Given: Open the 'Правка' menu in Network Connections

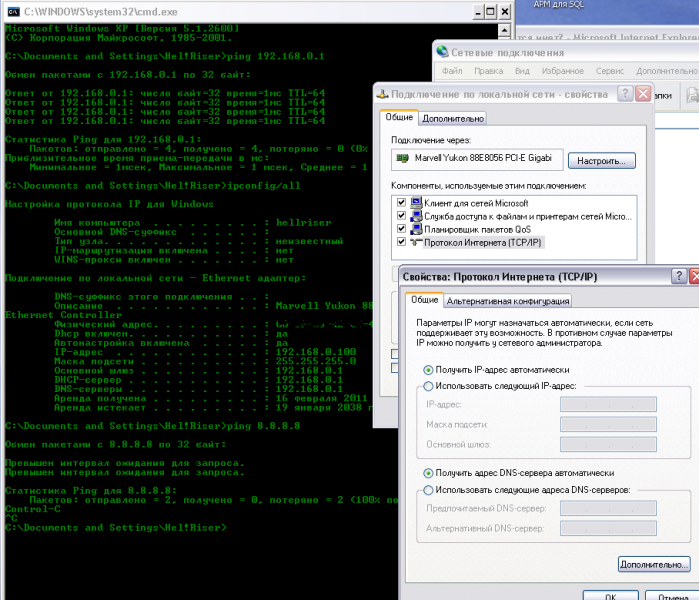Looking at the screenshot, I should pos(489,71).
